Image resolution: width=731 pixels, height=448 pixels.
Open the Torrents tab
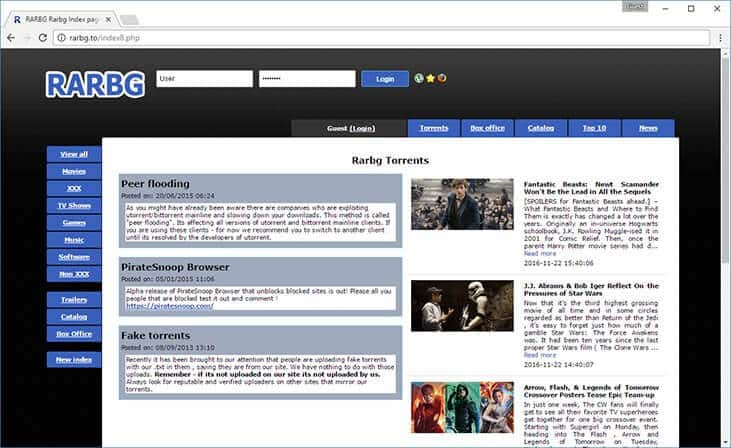pyautogui.click(x=434, y=128)
